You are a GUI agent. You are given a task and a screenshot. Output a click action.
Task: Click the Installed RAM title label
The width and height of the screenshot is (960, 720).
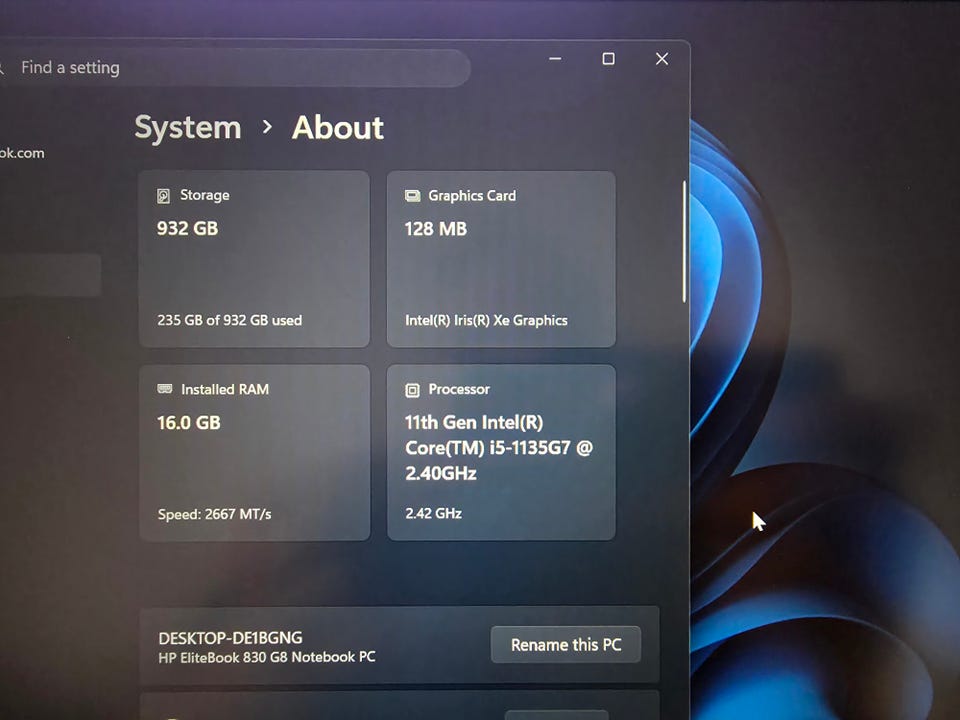point(225,389)
